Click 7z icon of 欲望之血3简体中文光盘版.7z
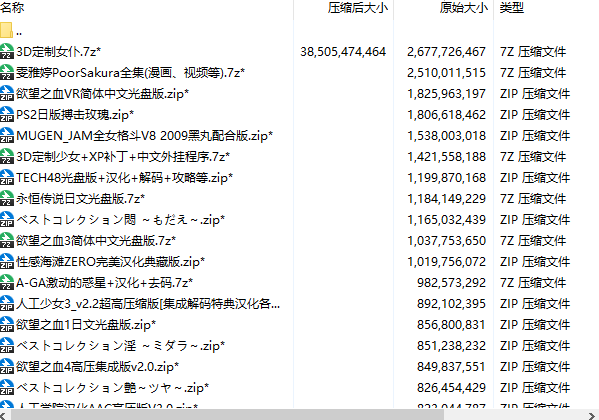 pyautogui.click(x=7, y=240)
